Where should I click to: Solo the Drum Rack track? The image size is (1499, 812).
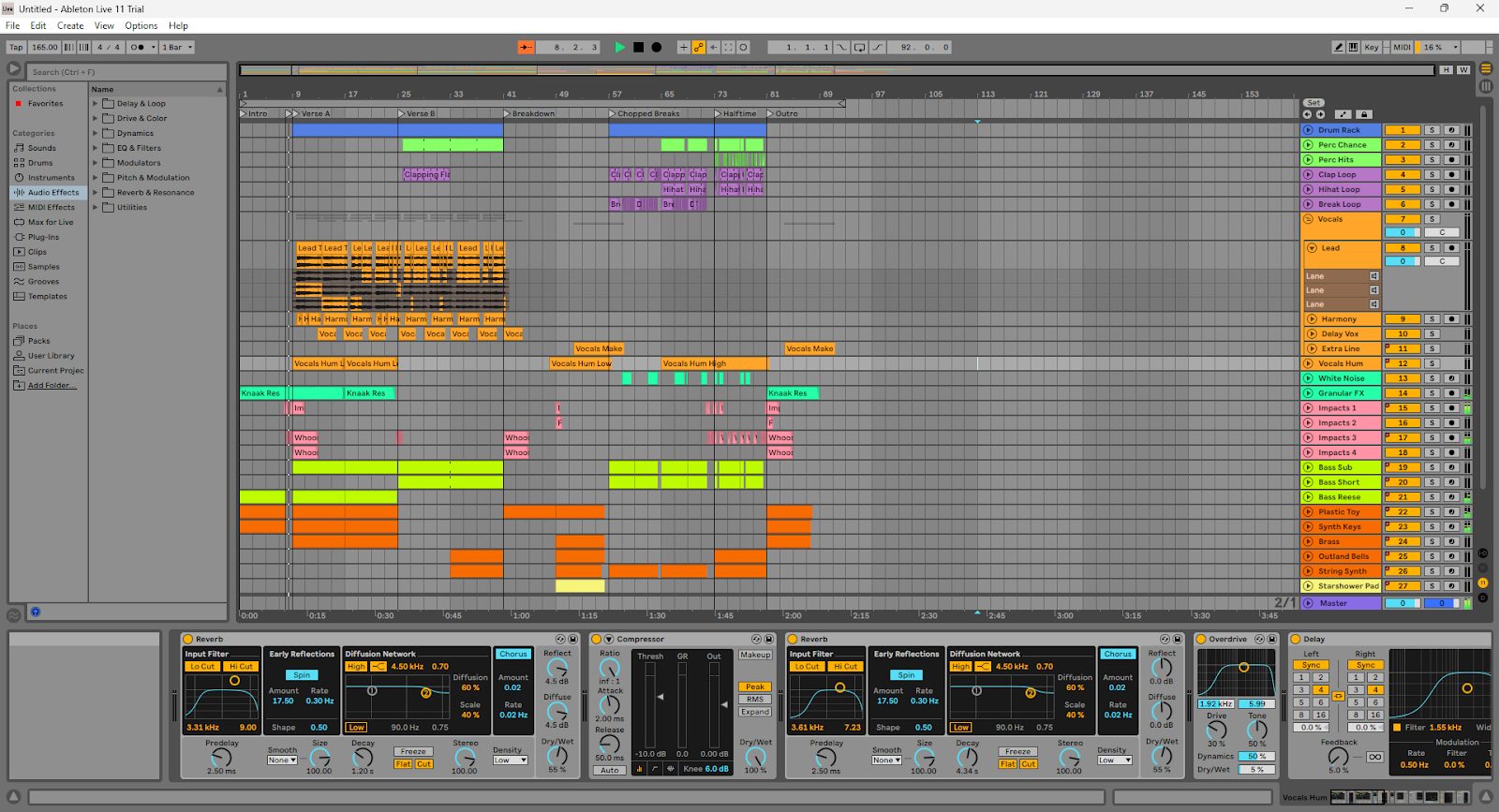coord(1432,130)
